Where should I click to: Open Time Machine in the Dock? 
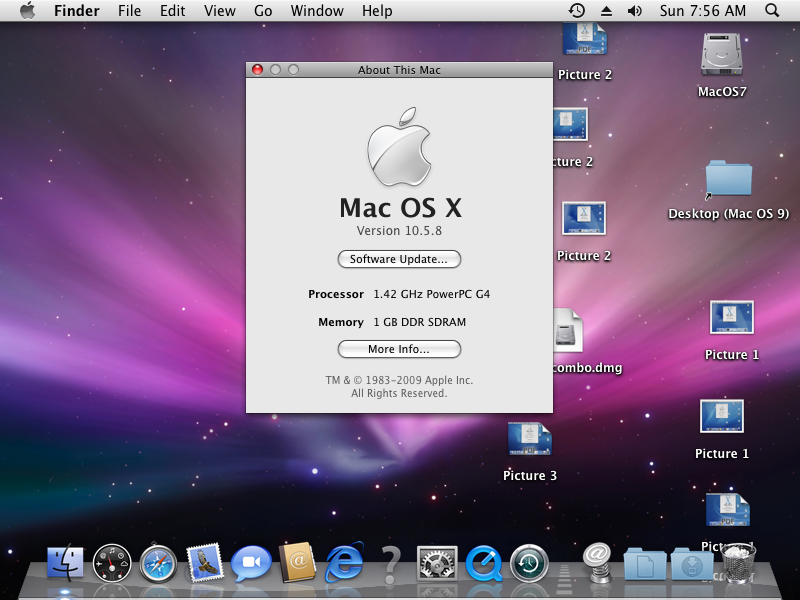tap(530, 563)
